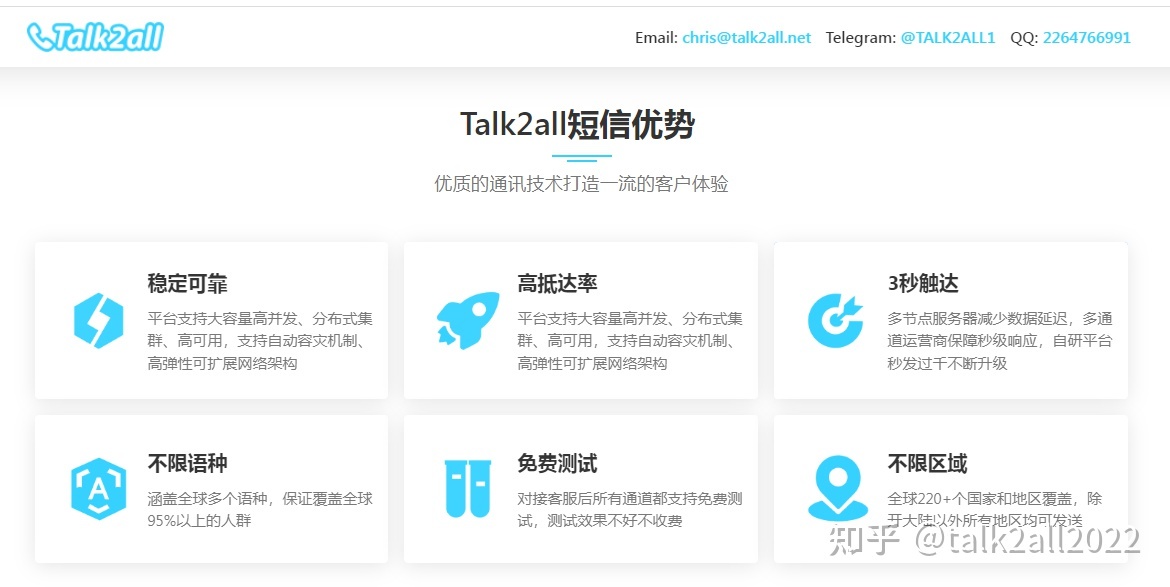This screenshot has width=1170, height=587.
Task: Click the 不限区域 card heading
Action: click(927, 464)
